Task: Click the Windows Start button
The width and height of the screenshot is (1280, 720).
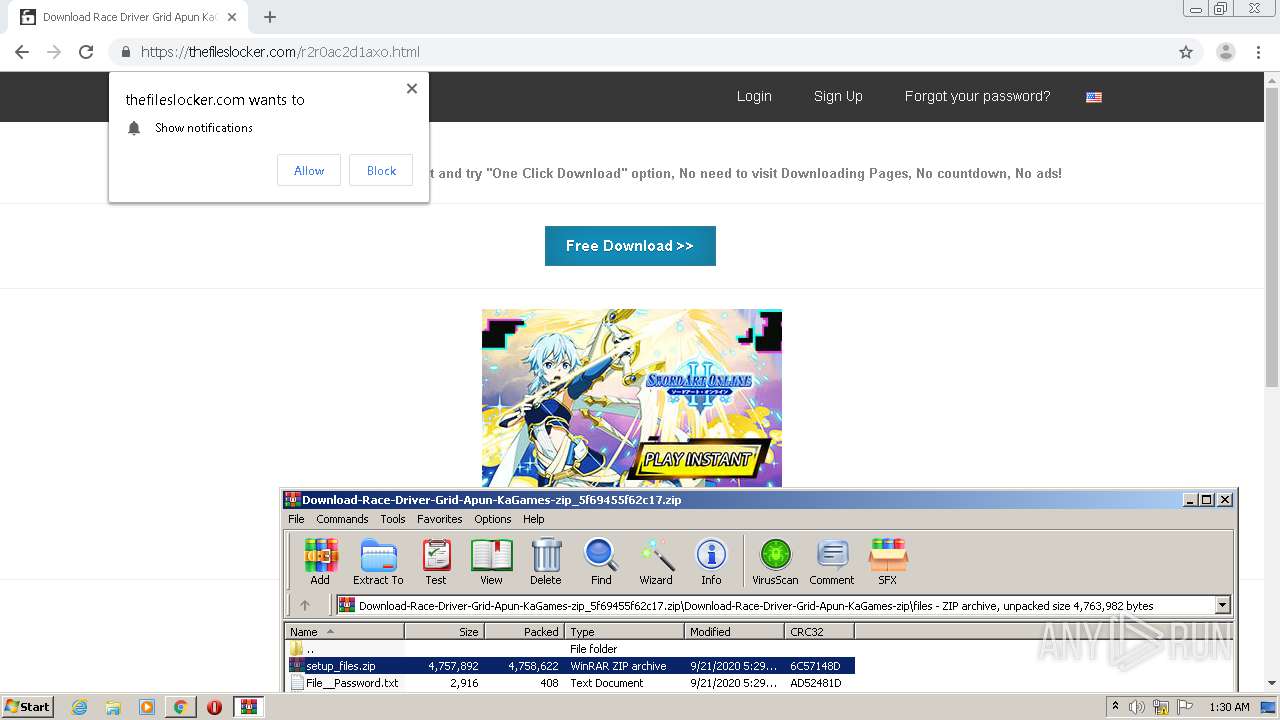Action: pyautogui.click(x=27, y=707)
